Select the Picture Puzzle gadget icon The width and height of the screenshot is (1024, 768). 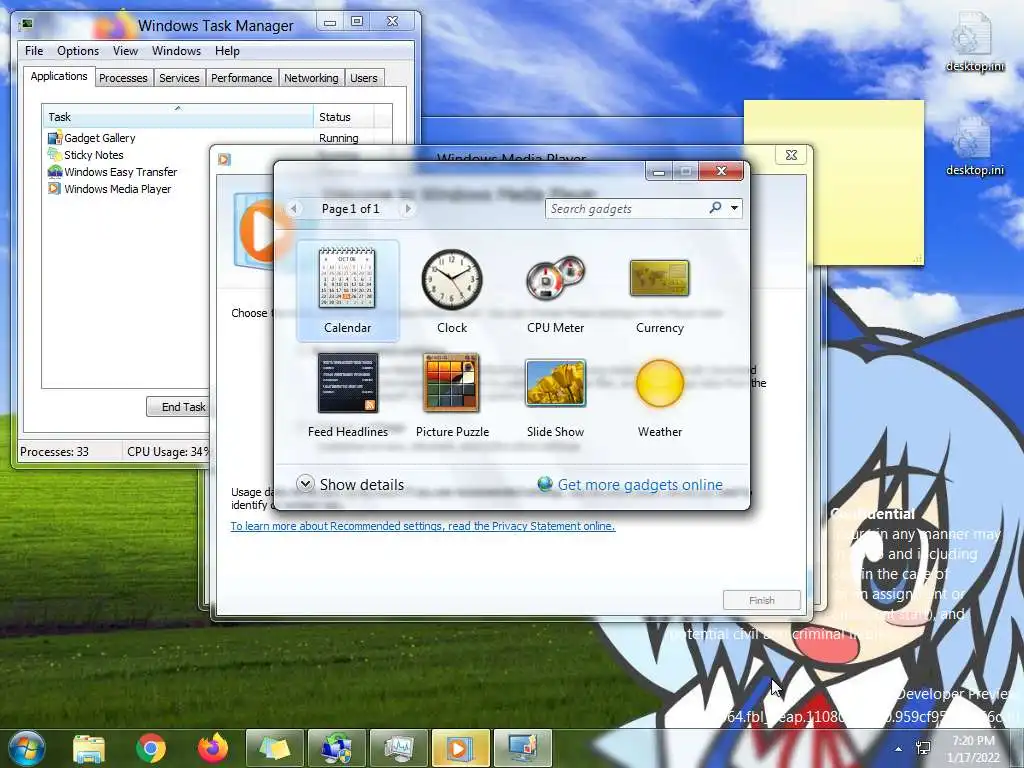[x=451, y=383]
